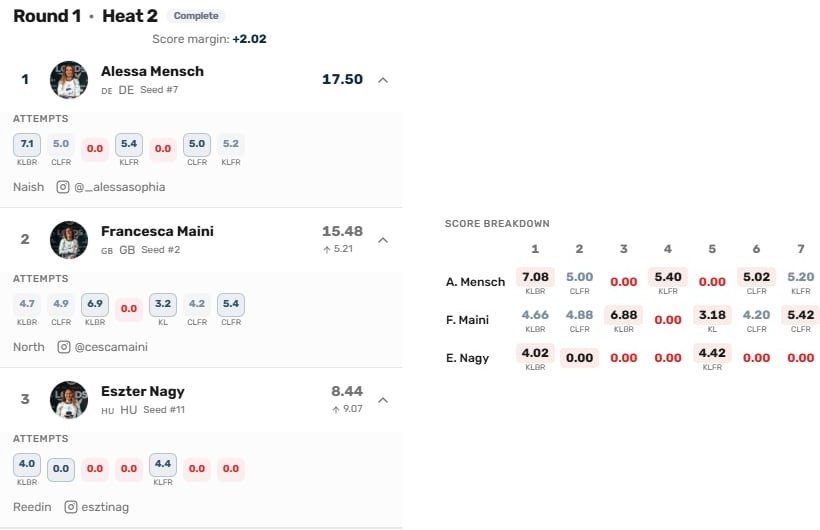Collapse Alessa Mensch's attempts panel
The image size is (820, 530).
coord(382,80)
